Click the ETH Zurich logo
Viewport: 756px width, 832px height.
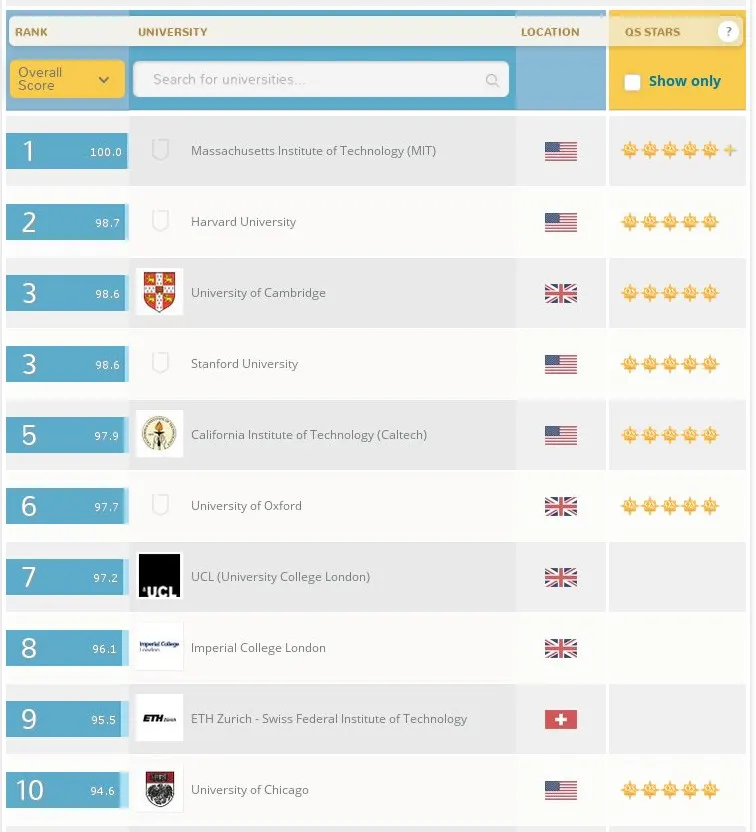[x=159, y=718]
